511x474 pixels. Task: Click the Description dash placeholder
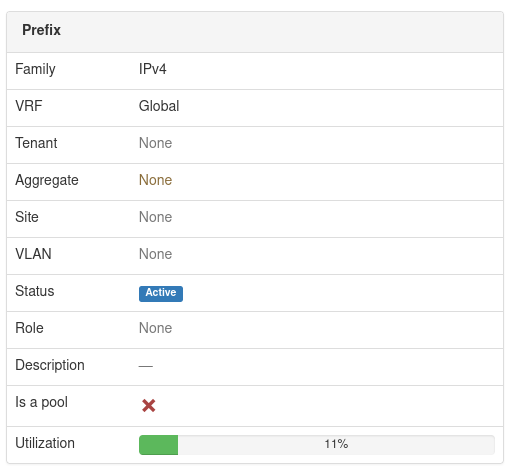[x=146, y=366]
